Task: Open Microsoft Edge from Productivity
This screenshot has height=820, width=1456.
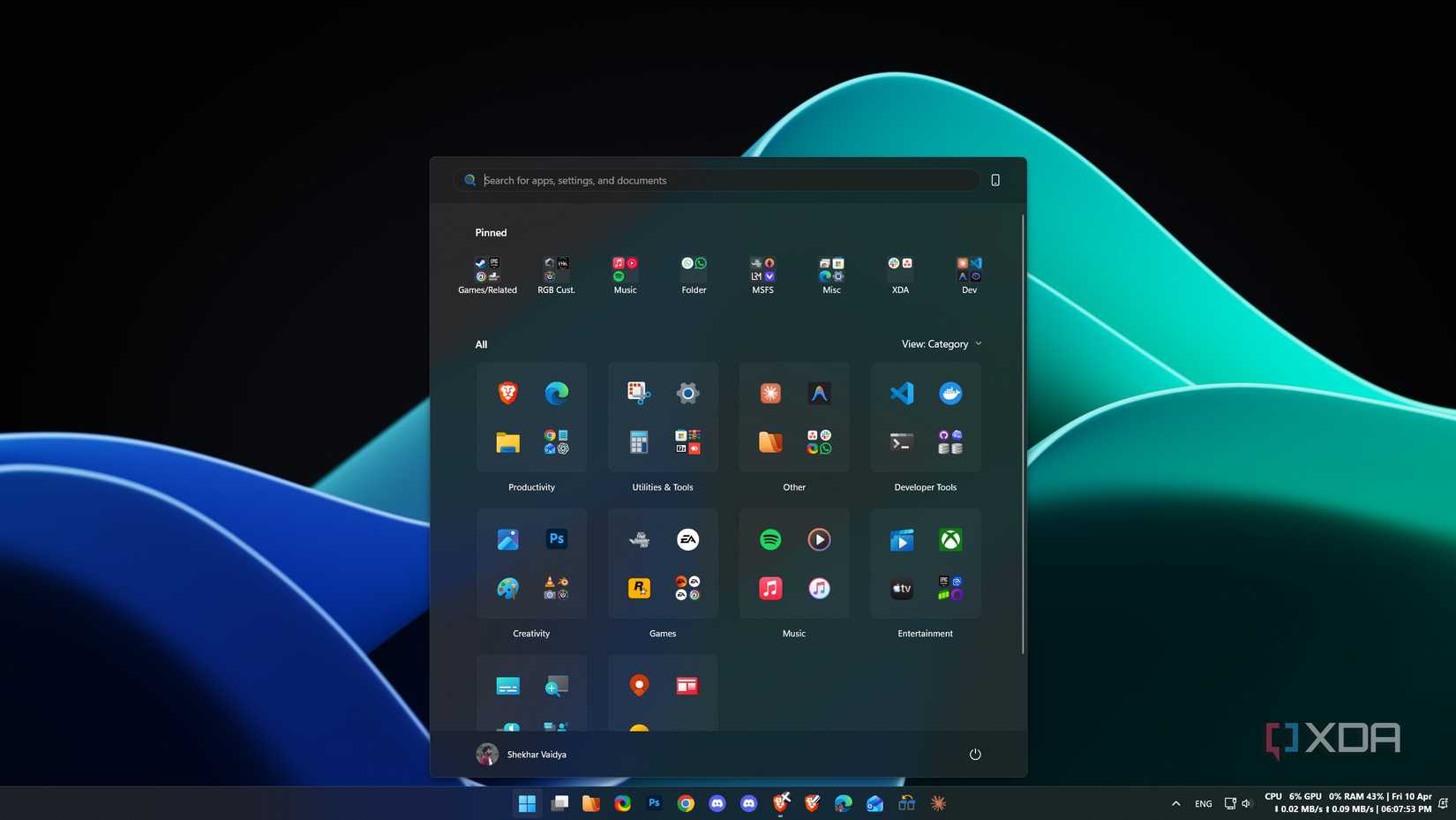Action: pos(556,393)
